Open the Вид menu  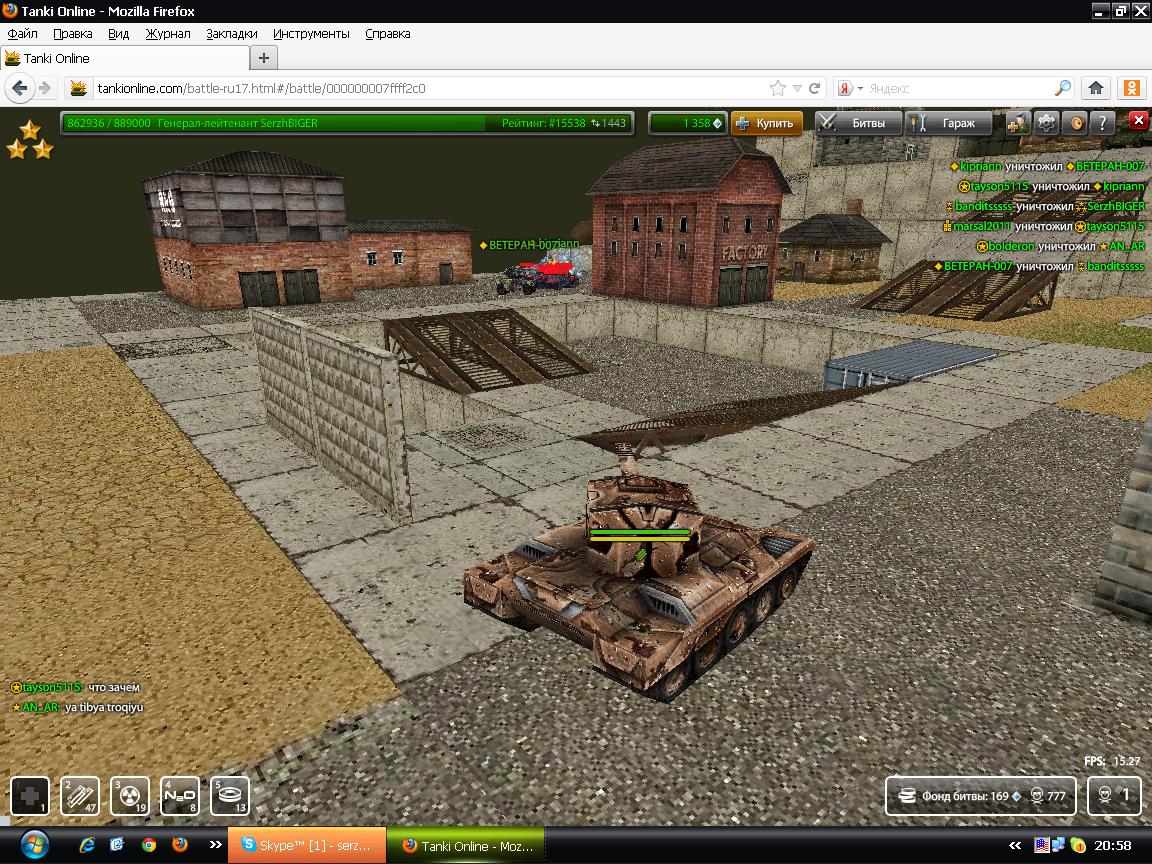(118, 34)
